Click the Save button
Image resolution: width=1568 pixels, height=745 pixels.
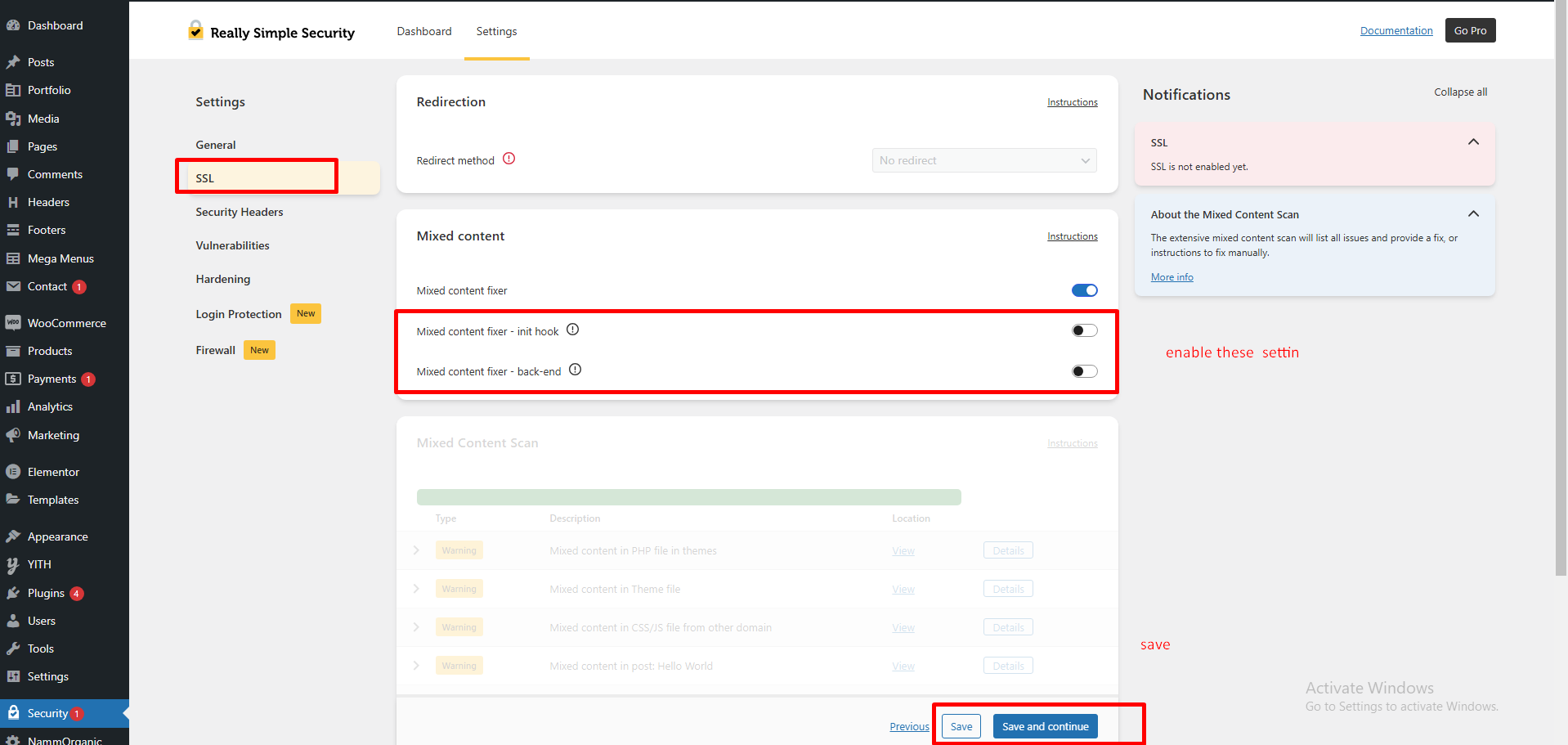[961, 726]
